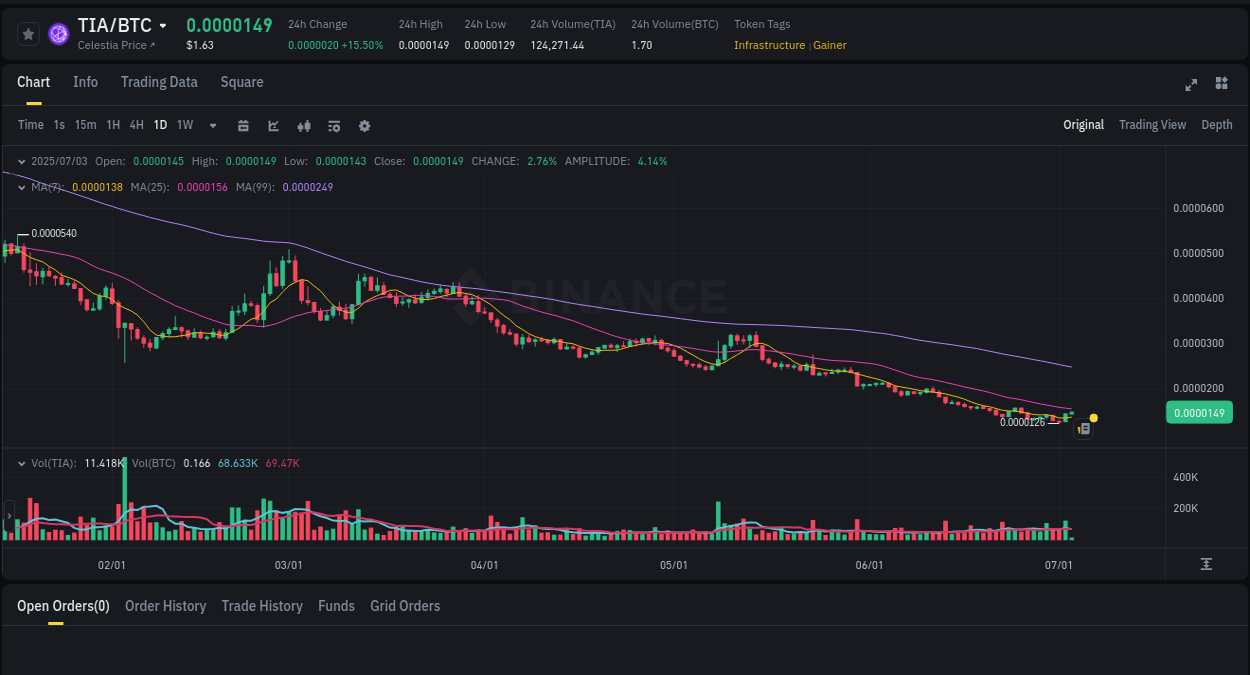Open extra timeframes dropdown next to 1W
This screenshot has height=675, width=1250.
coord(212,125)
